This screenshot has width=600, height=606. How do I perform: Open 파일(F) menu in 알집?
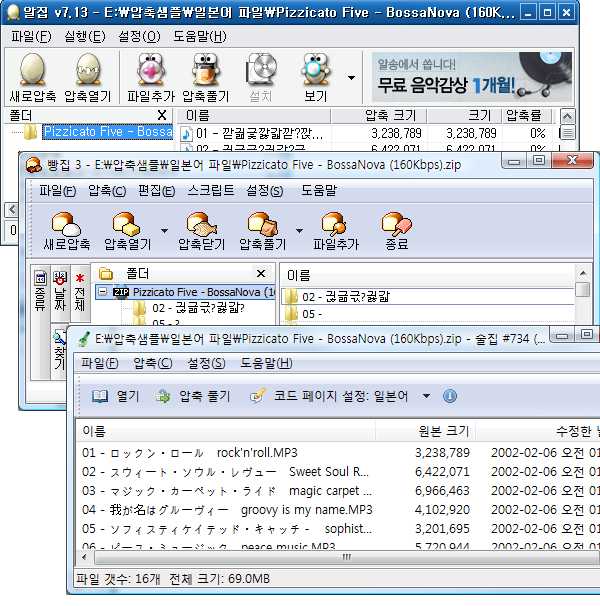(31, 37)
